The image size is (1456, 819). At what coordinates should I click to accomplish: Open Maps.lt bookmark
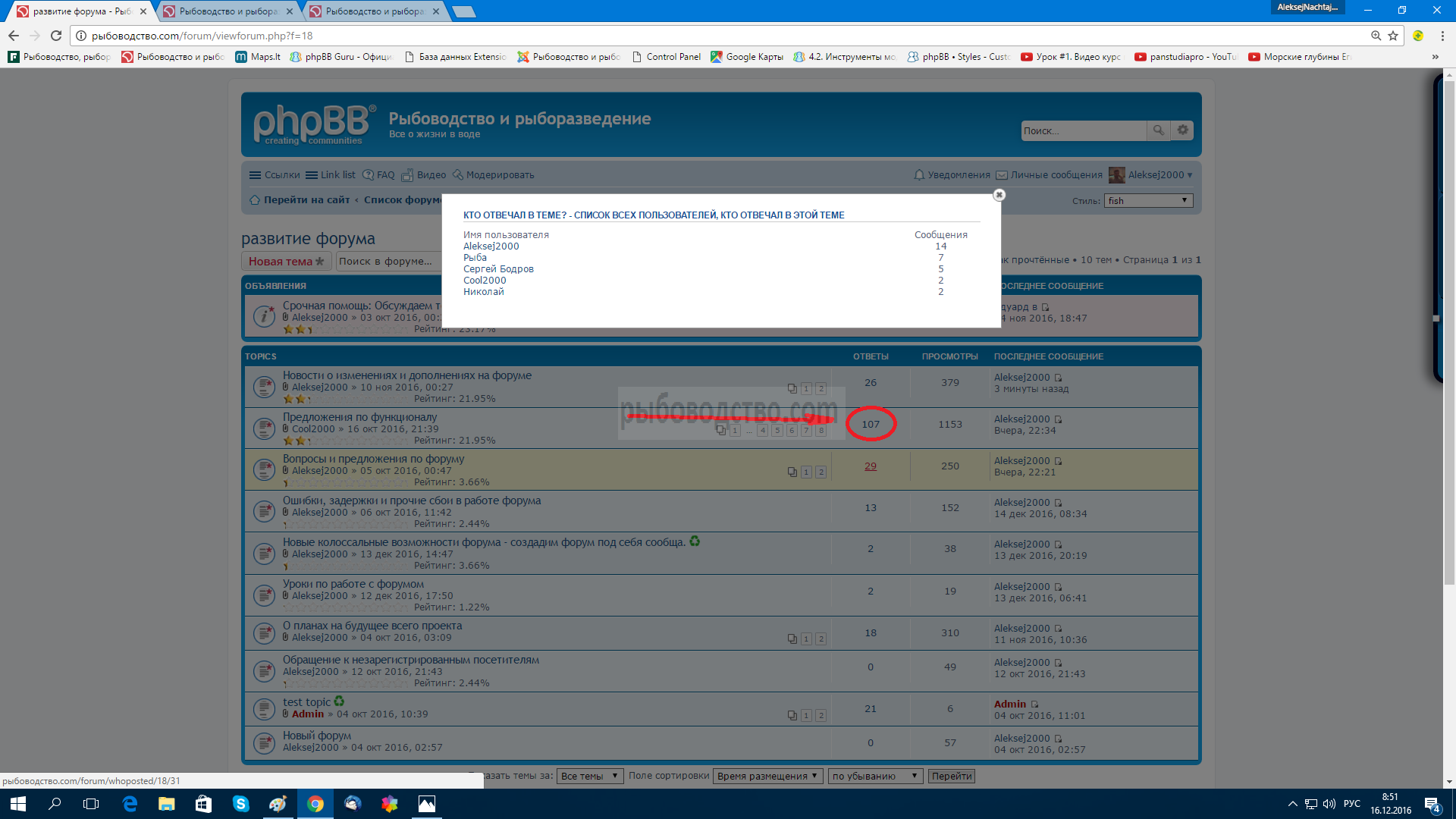point(258,57)
